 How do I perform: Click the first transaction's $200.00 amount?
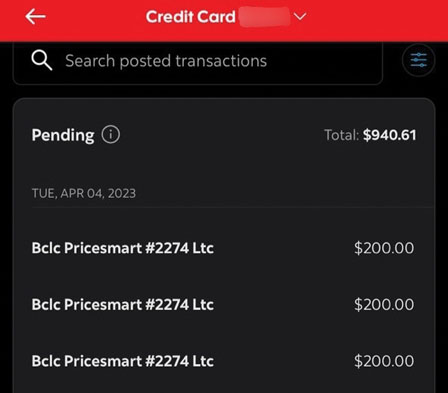[384, 248]
